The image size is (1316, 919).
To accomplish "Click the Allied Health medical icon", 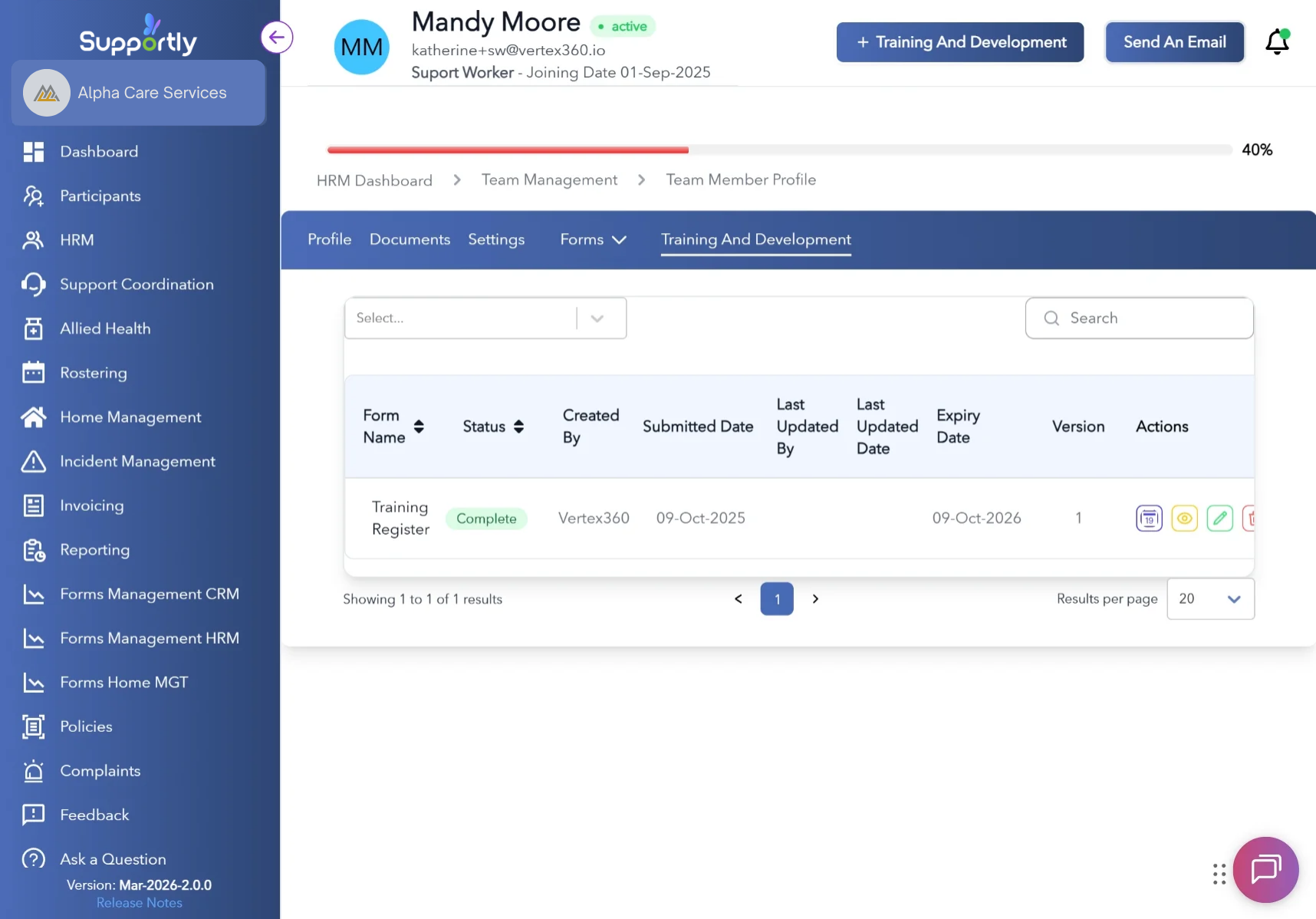I will pos(34,328).
